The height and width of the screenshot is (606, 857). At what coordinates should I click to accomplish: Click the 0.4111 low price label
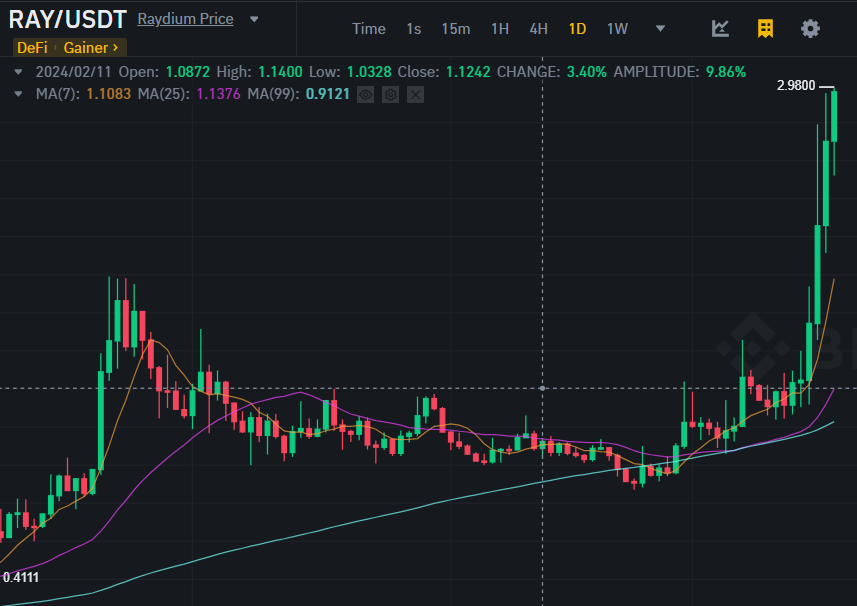(x=21, y=578)
